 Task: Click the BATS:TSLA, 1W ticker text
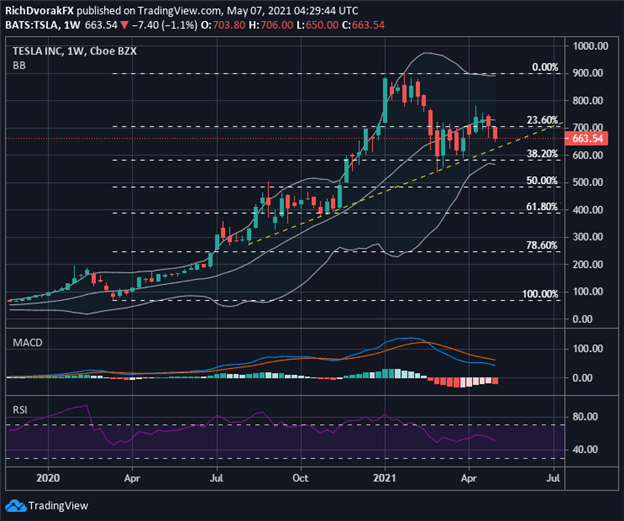pos(43,25)
